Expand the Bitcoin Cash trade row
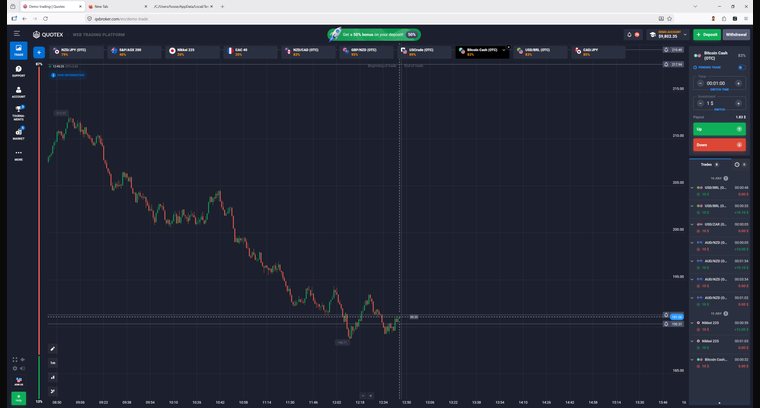760x408 pixels. (x=692, y=360)
